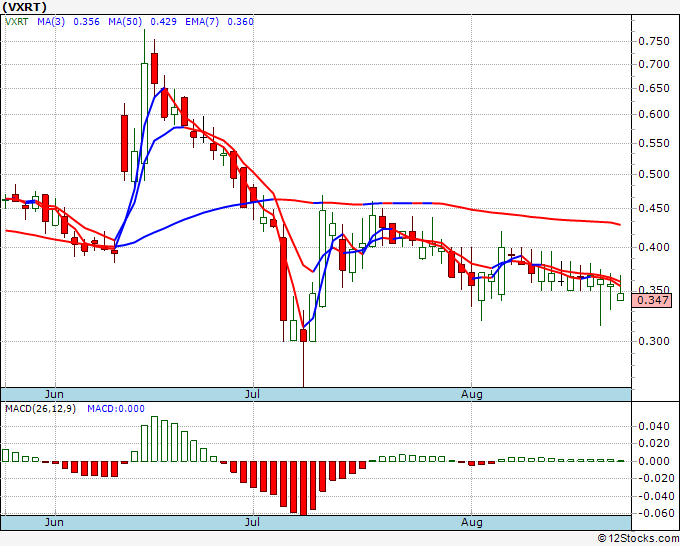
Task: Click the 0.500 price axis label
Action: point(654,174)
